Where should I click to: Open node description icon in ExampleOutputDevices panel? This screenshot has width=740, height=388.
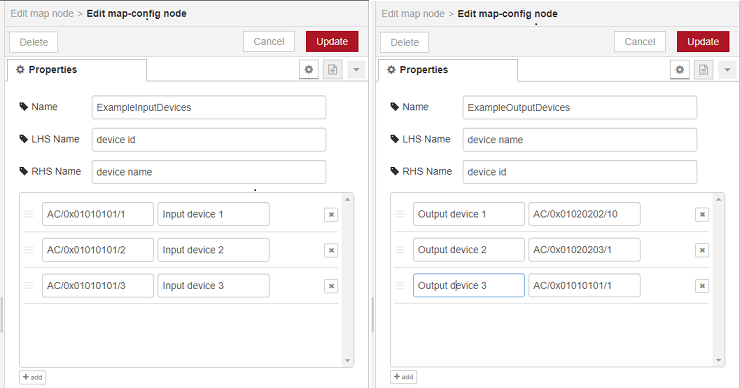pyautogui.click(x=704, y=70)
